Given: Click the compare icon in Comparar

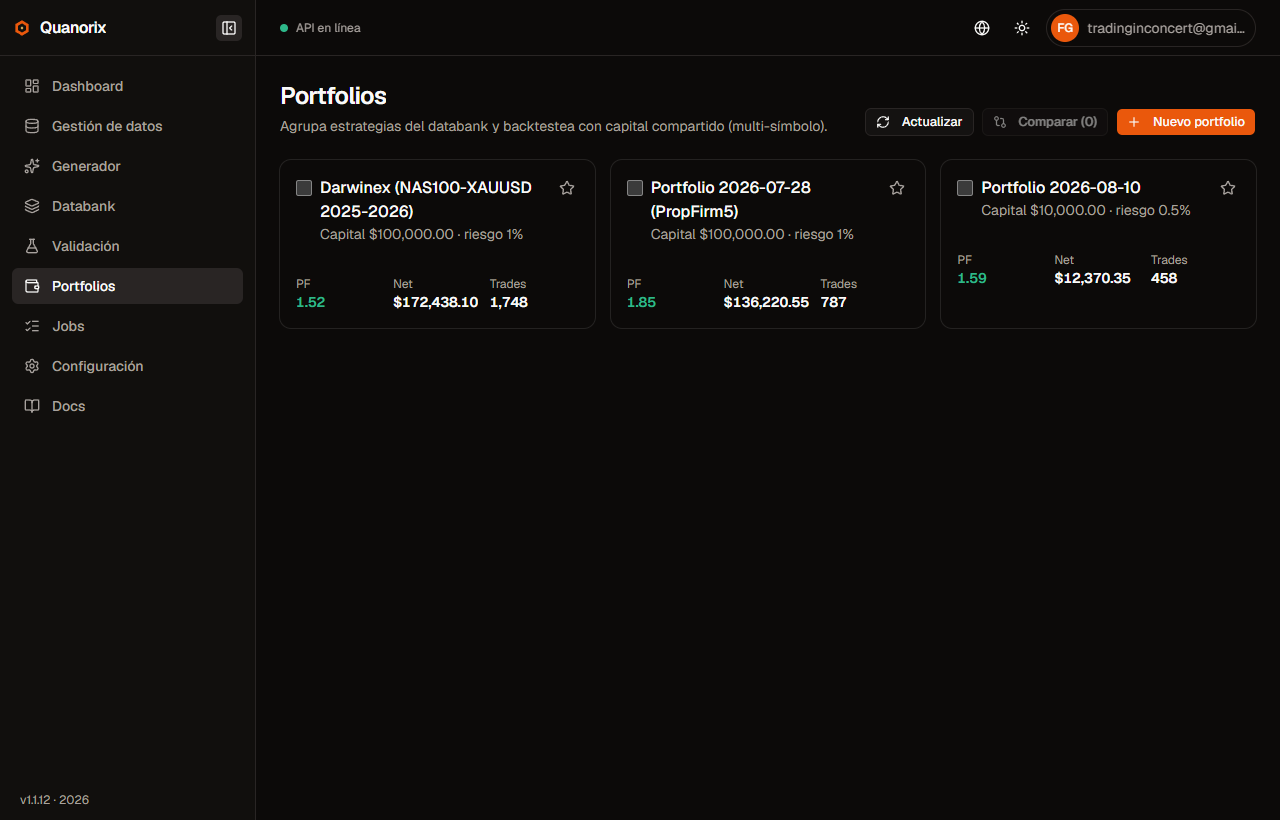Looking at the screenshot, I should click(999, 122).
